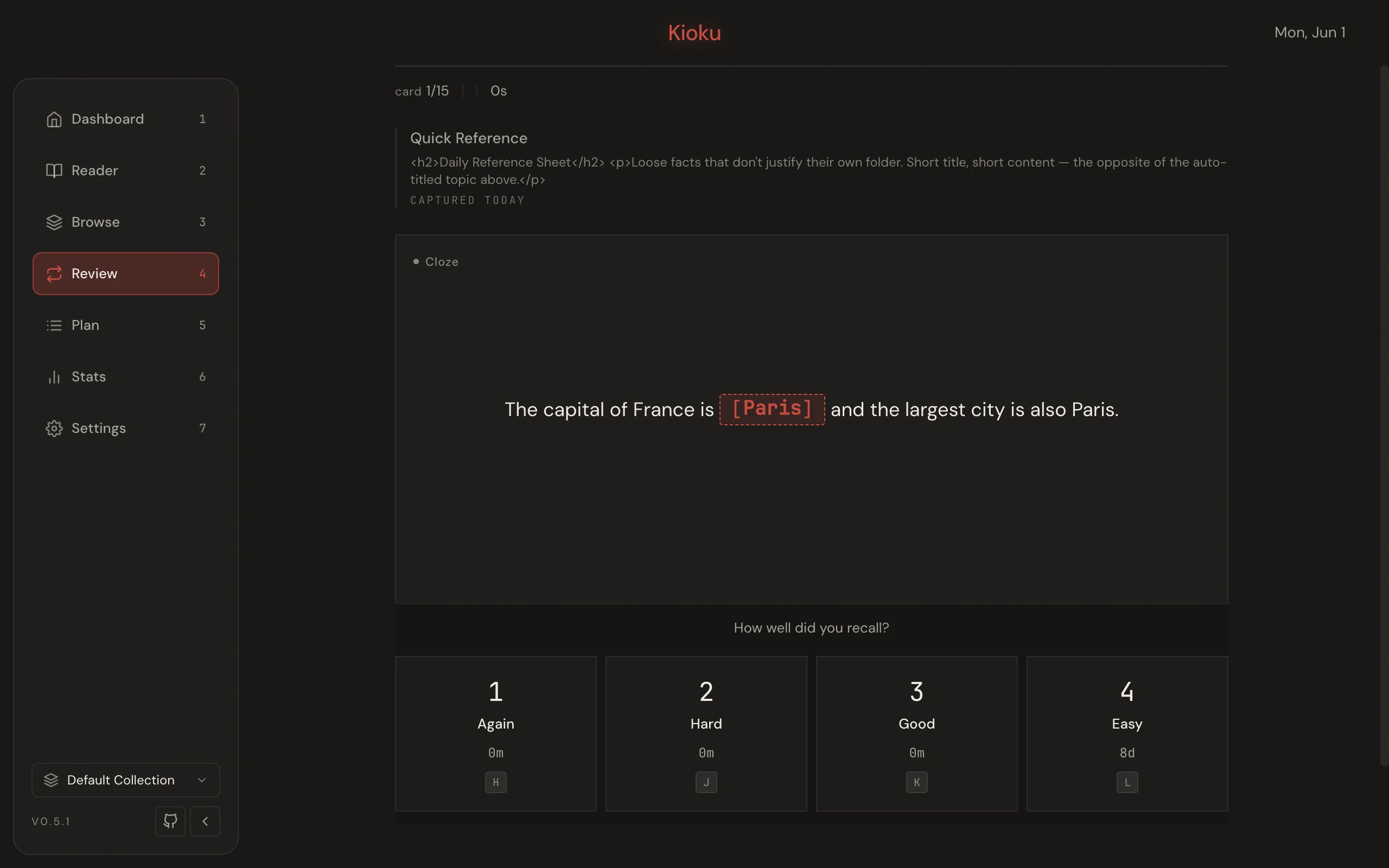Expand the Default Collection dropdown
1389x868 pixels.
tap(126, 780)
